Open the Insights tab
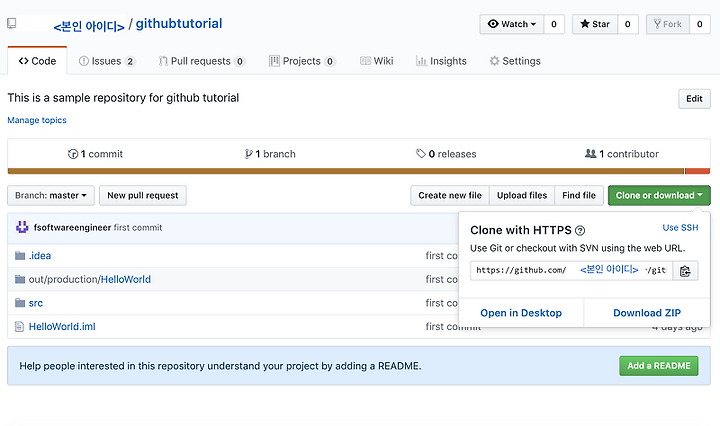720x426 pixels. click(441, 61)
